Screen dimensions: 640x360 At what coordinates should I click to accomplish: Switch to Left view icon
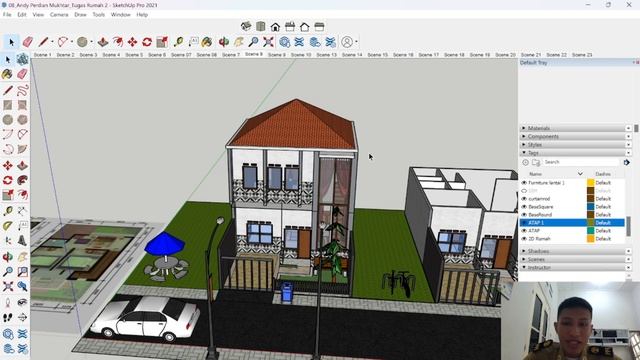pos(319,27)
